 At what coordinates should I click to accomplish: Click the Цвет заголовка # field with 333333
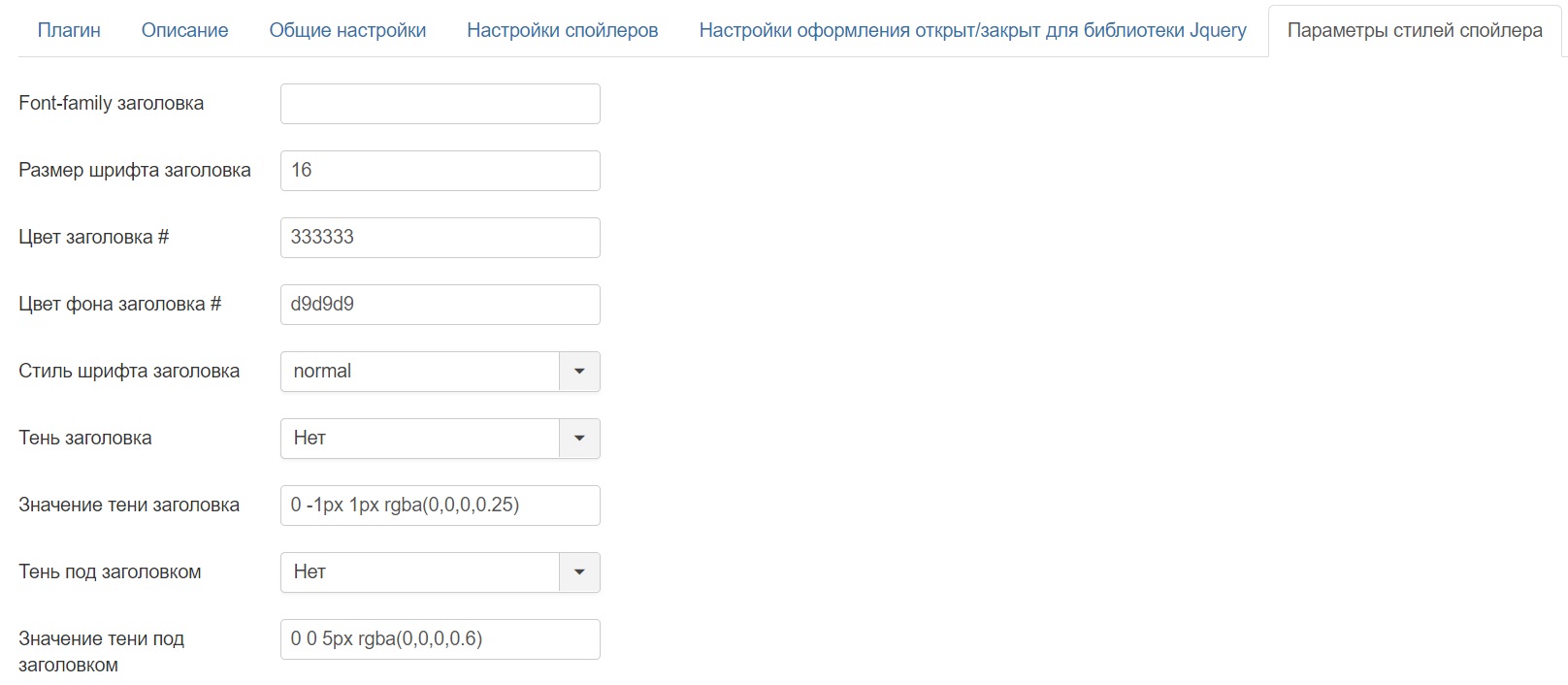pos(441,238)
